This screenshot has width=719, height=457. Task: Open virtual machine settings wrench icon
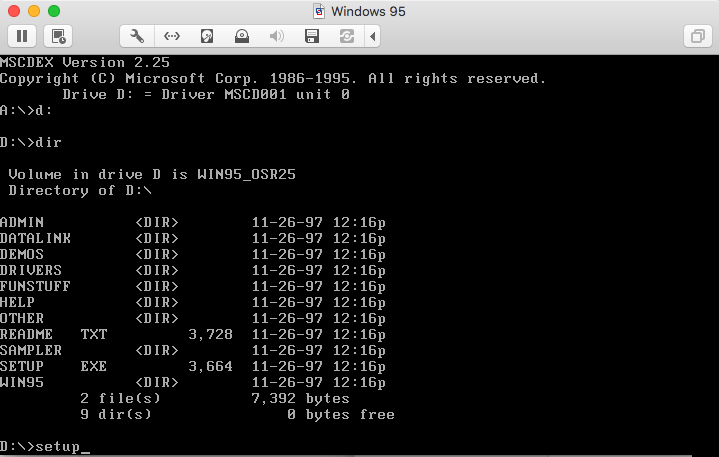(x=137, y=36)
